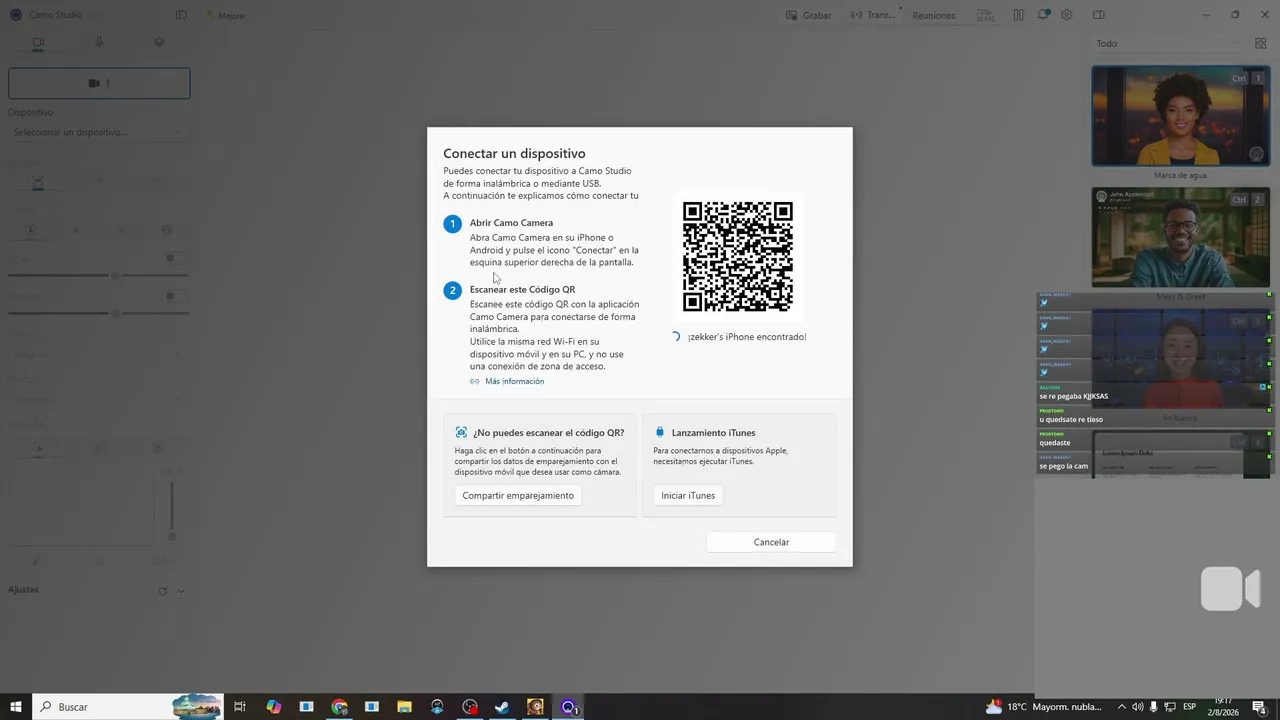Image resolution: width=1280 pixels, height=720 pixels.
Task: Open the taskbar clock and date
Action: point(1224,707)
